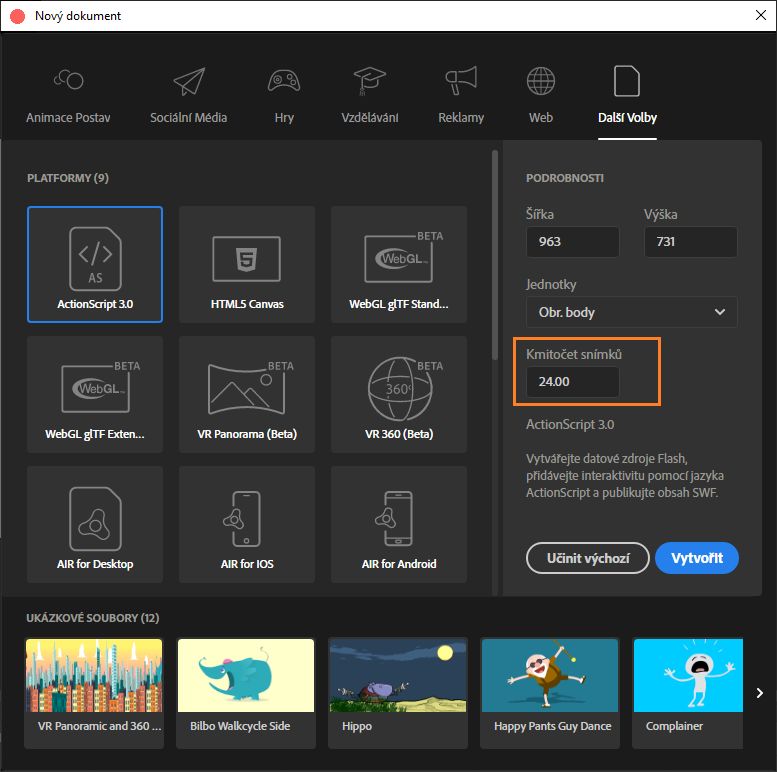Click the Animace Postav circles icon

pyautogui.click(x=68, y=79)
